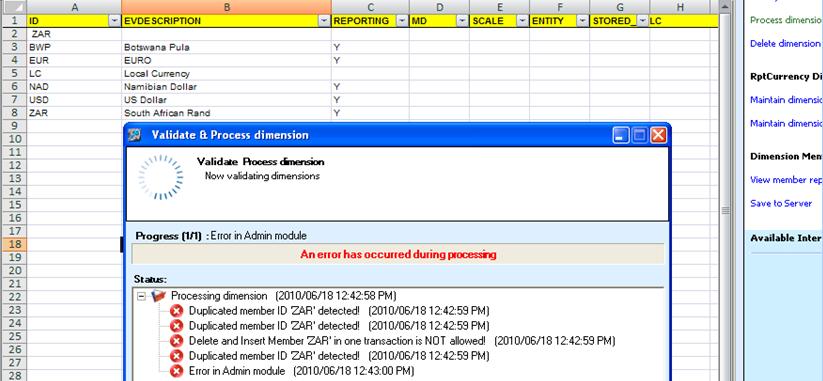Click the Local Currency cell
Screen dimensions: 823x381
tap(226, 73)
